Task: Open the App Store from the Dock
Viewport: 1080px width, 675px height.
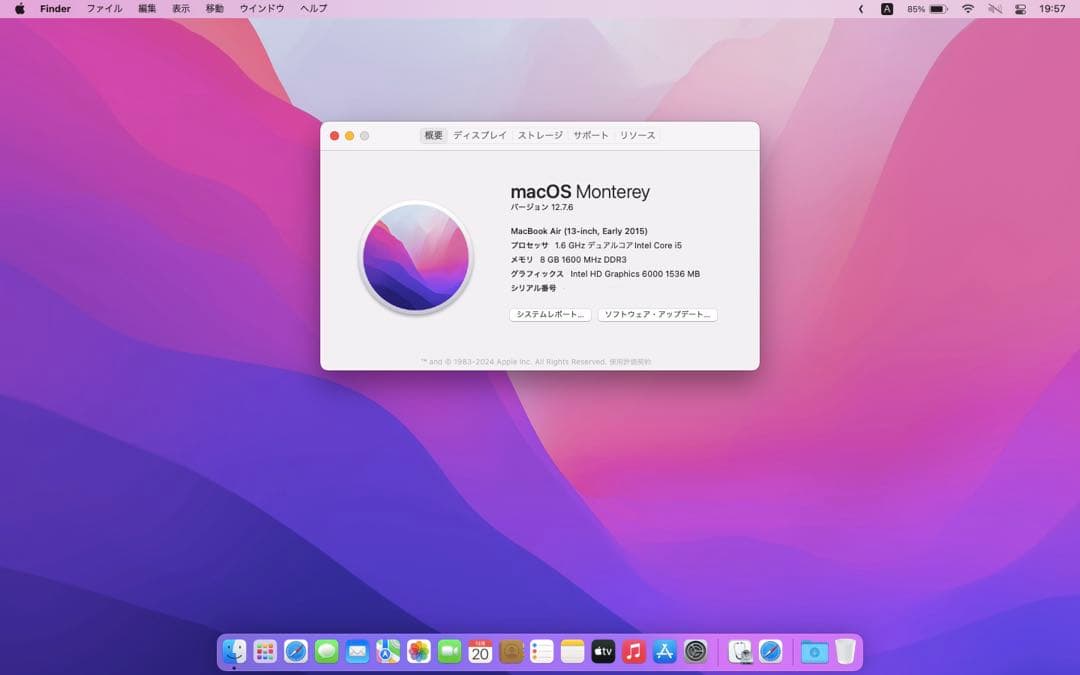Action: pyautogui.click(x=661, y=651)
